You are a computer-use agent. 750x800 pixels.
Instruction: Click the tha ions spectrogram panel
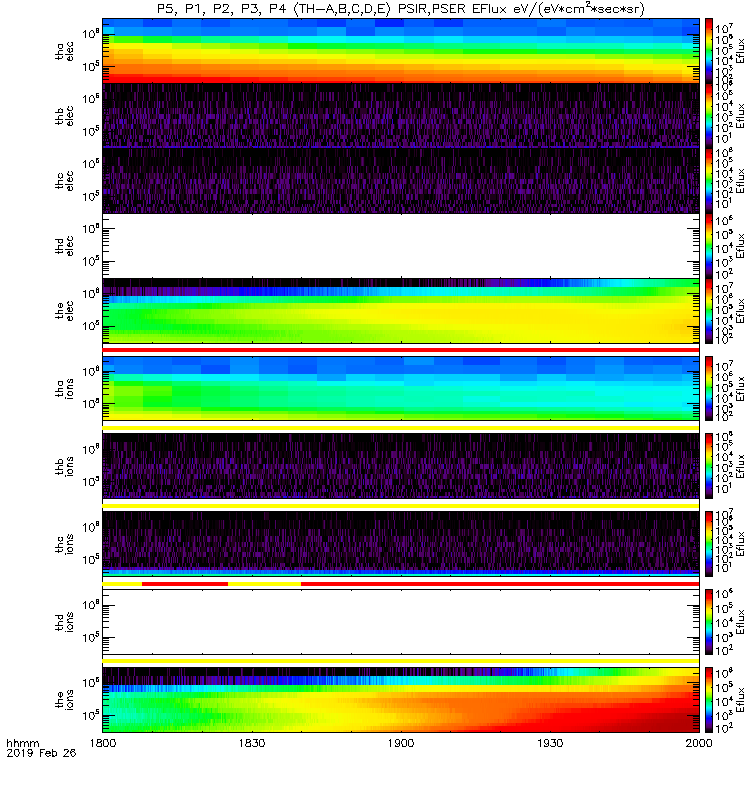click(x=401, y=388)
